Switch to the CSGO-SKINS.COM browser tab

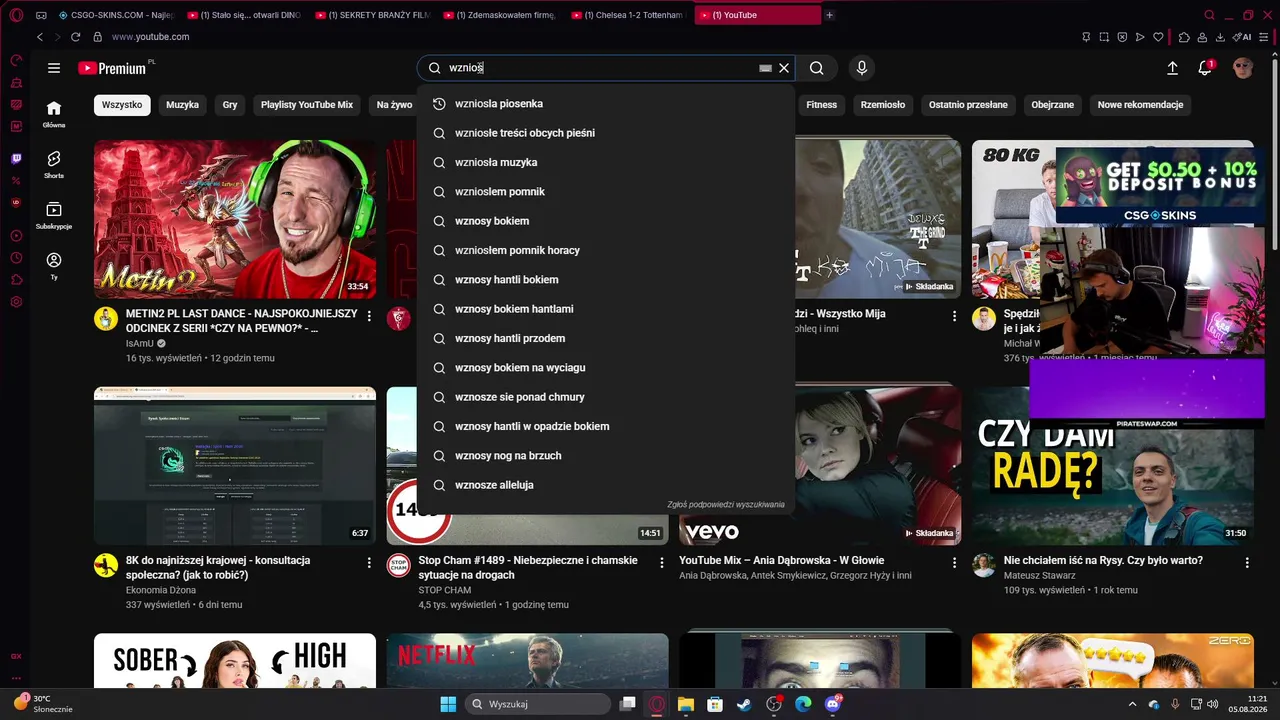[116, 15]
